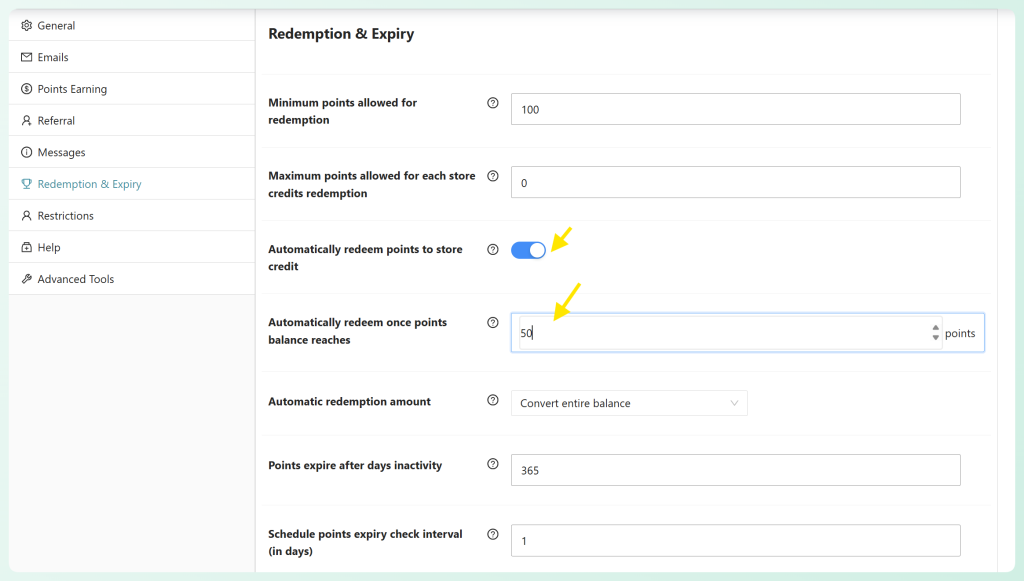
Task: Open Emails settings menu item
Action: coord(132,57)
